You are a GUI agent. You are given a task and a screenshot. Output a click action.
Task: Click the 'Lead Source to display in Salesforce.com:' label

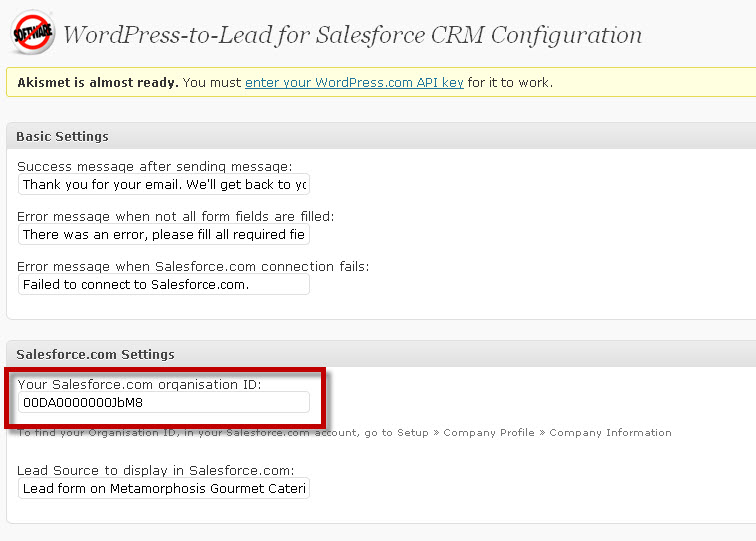pos(155,470)
